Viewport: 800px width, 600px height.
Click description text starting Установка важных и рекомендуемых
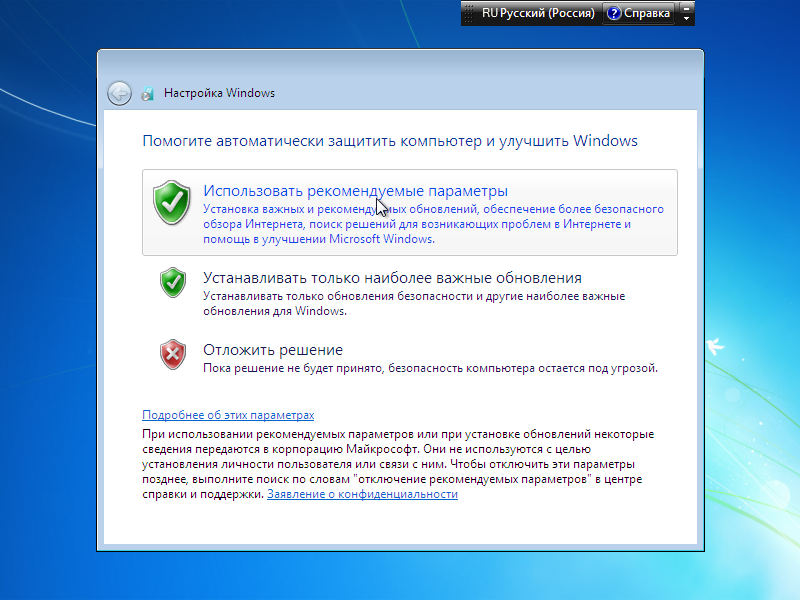(x=433, y=224)
